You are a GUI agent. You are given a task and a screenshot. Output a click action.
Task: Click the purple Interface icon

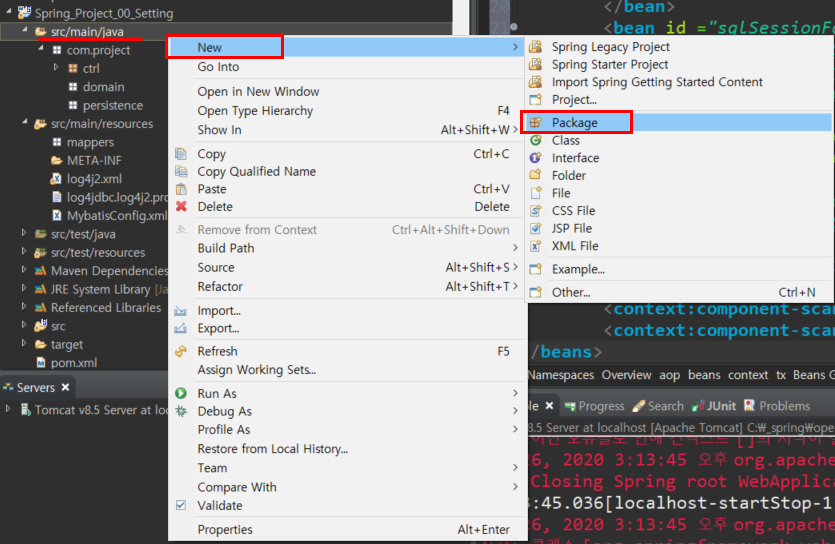(536, 158)
